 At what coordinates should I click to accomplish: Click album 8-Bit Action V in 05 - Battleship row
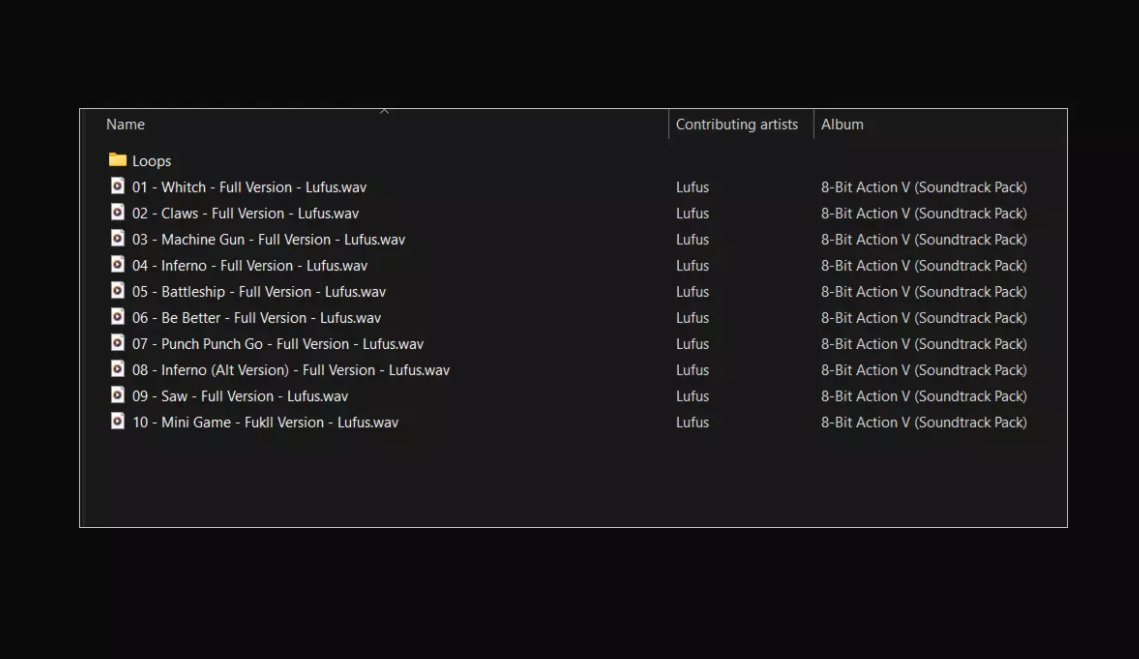(924, 291)
